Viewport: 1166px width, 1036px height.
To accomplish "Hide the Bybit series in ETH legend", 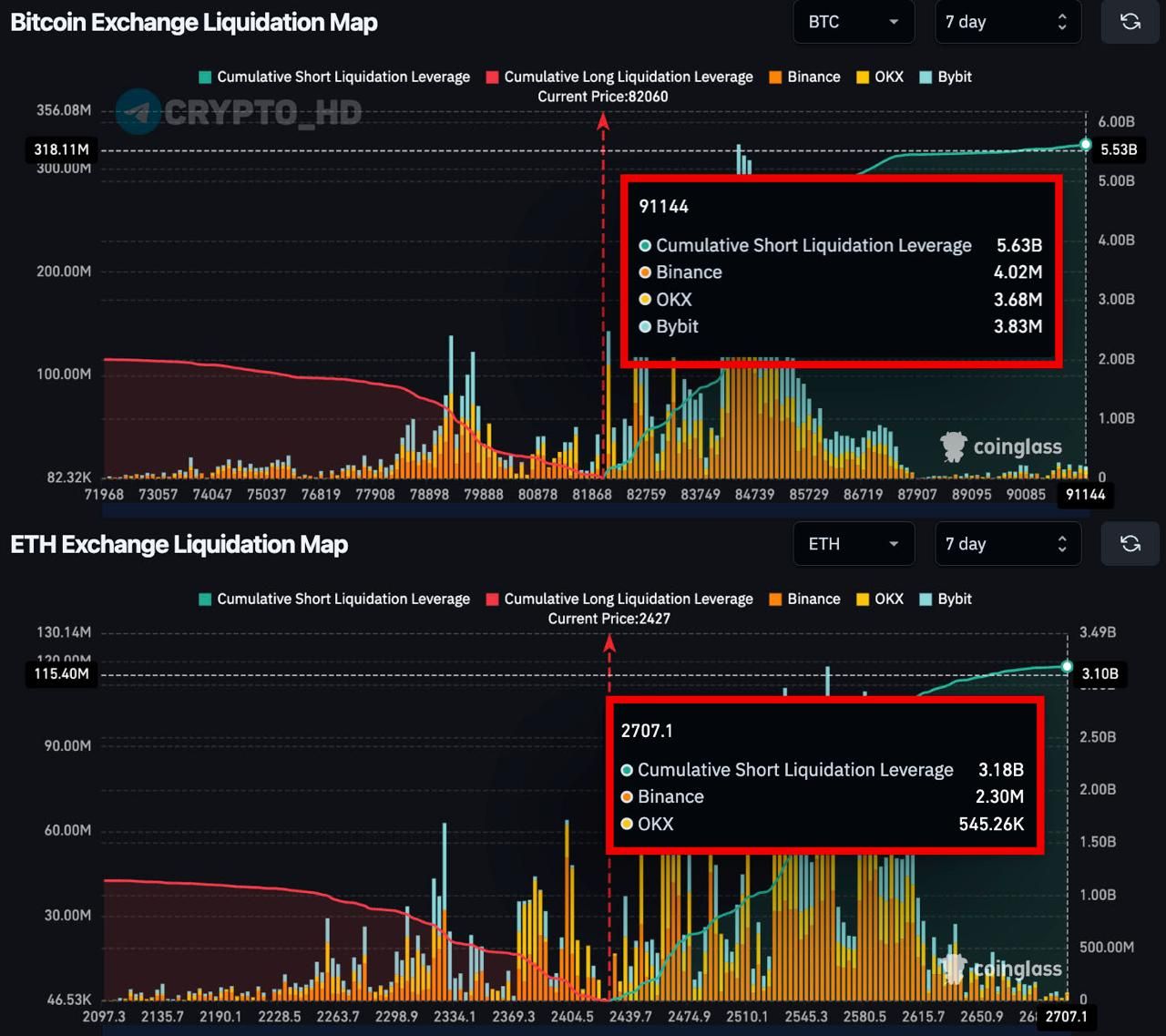I will [946, 599].
